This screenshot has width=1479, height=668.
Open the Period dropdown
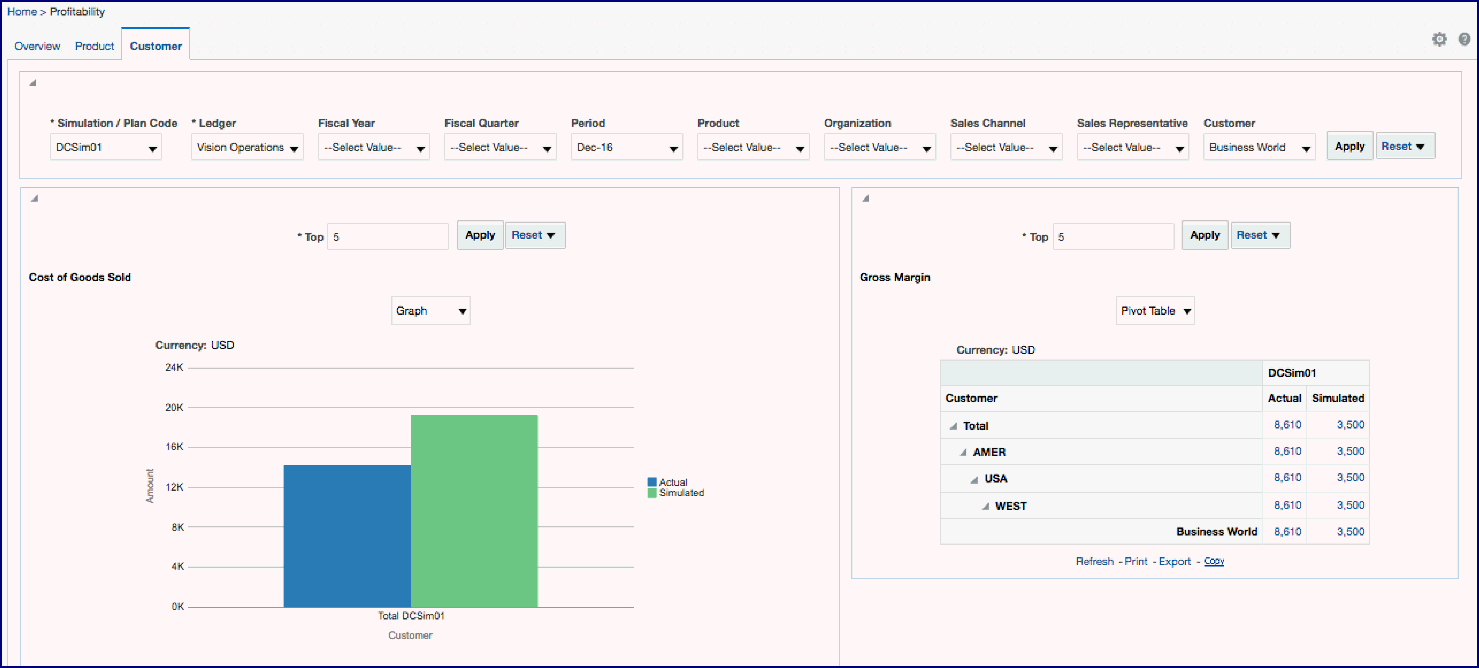(627, 147)
